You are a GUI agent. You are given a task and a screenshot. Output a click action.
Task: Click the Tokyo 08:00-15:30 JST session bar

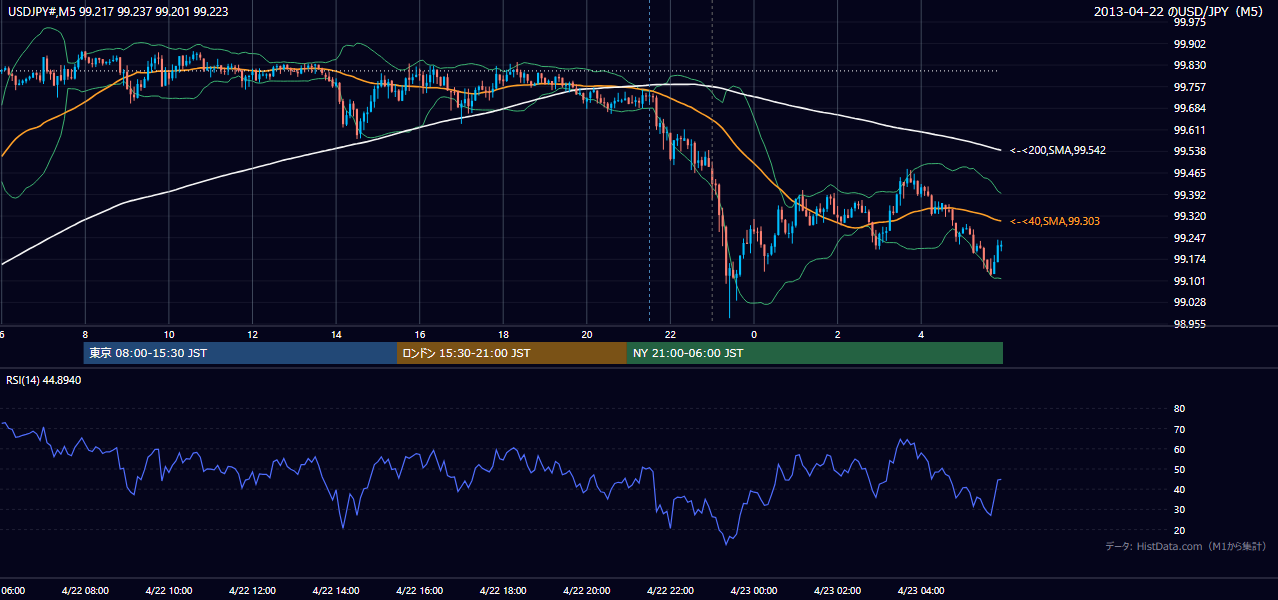240,353
